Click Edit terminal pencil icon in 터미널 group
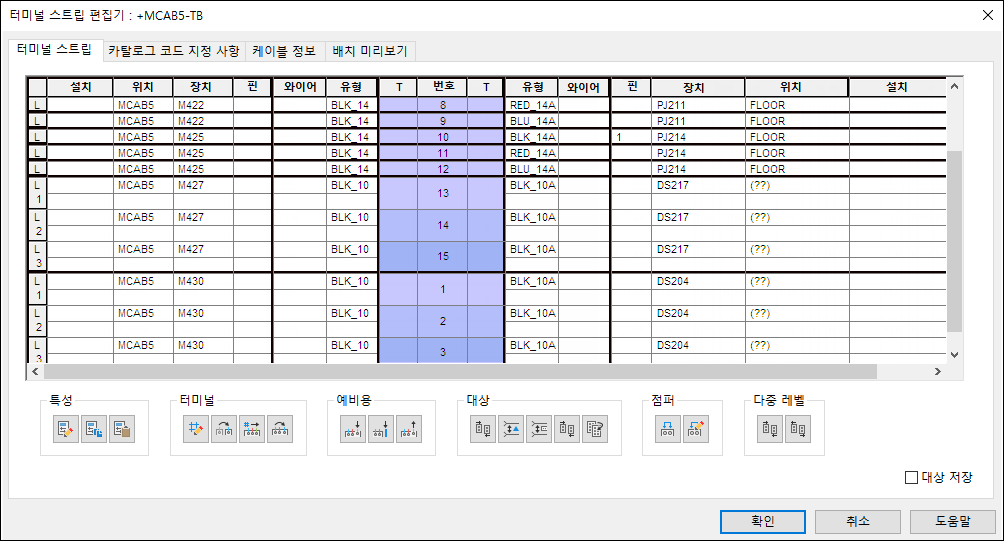This screenshot has width=1004, height=541. click(x=196, y=429)
